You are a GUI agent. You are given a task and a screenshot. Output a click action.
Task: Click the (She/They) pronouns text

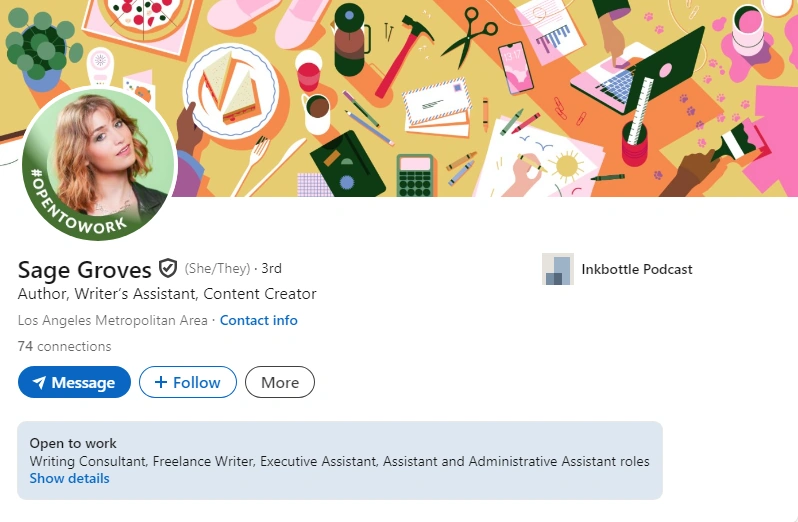(217, 269)
